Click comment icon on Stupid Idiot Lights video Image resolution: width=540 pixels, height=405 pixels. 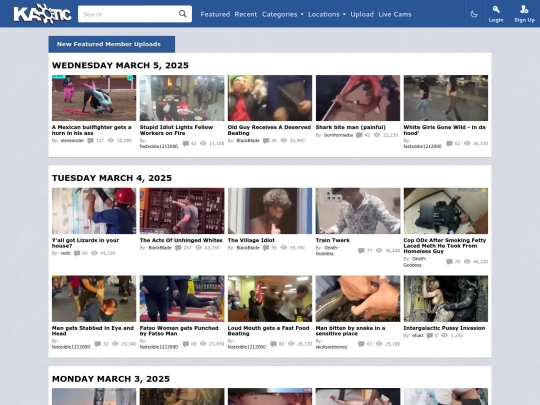click(x=186, y=144)
